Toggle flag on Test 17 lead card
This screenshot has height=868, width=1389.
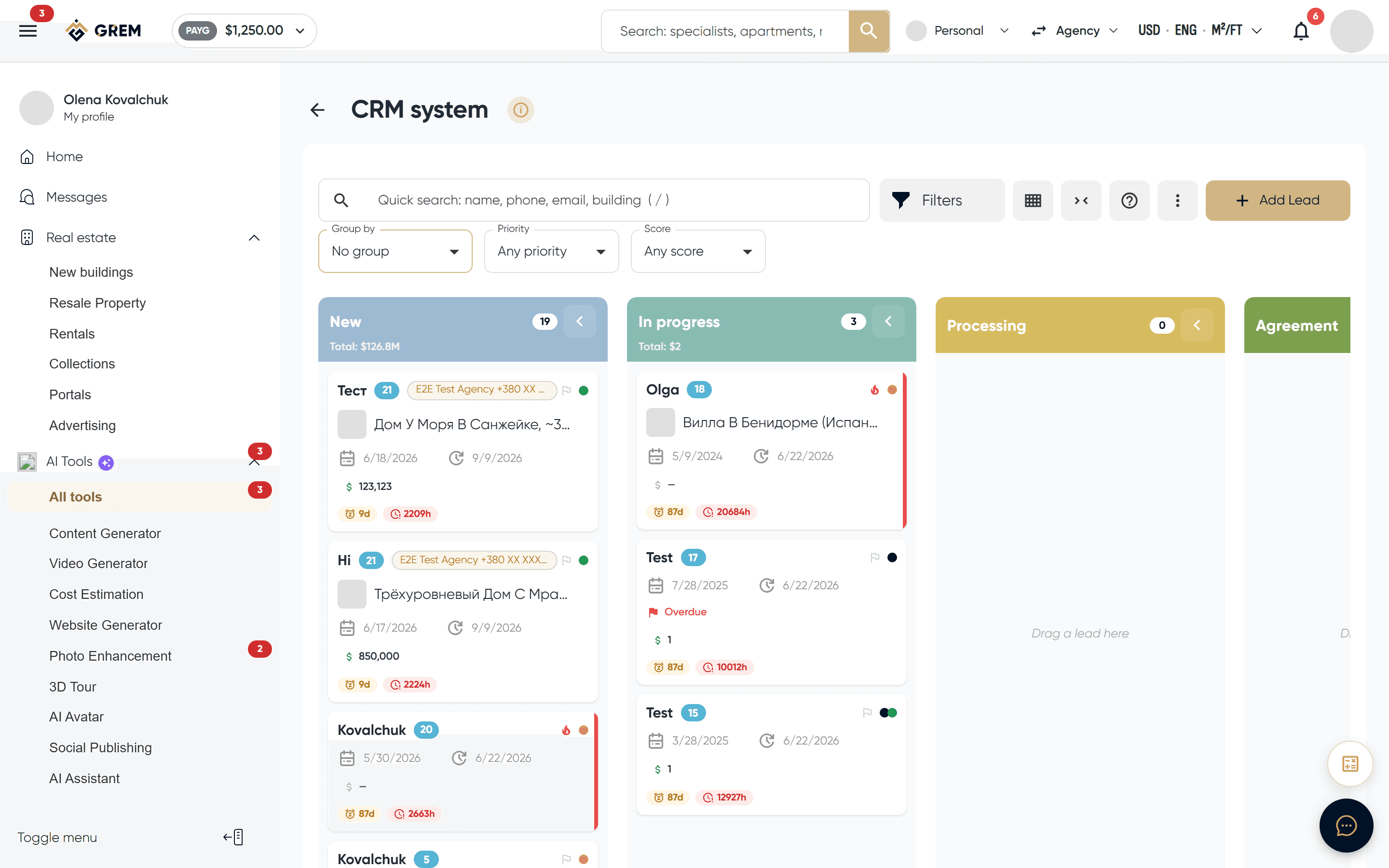(875, 557)
